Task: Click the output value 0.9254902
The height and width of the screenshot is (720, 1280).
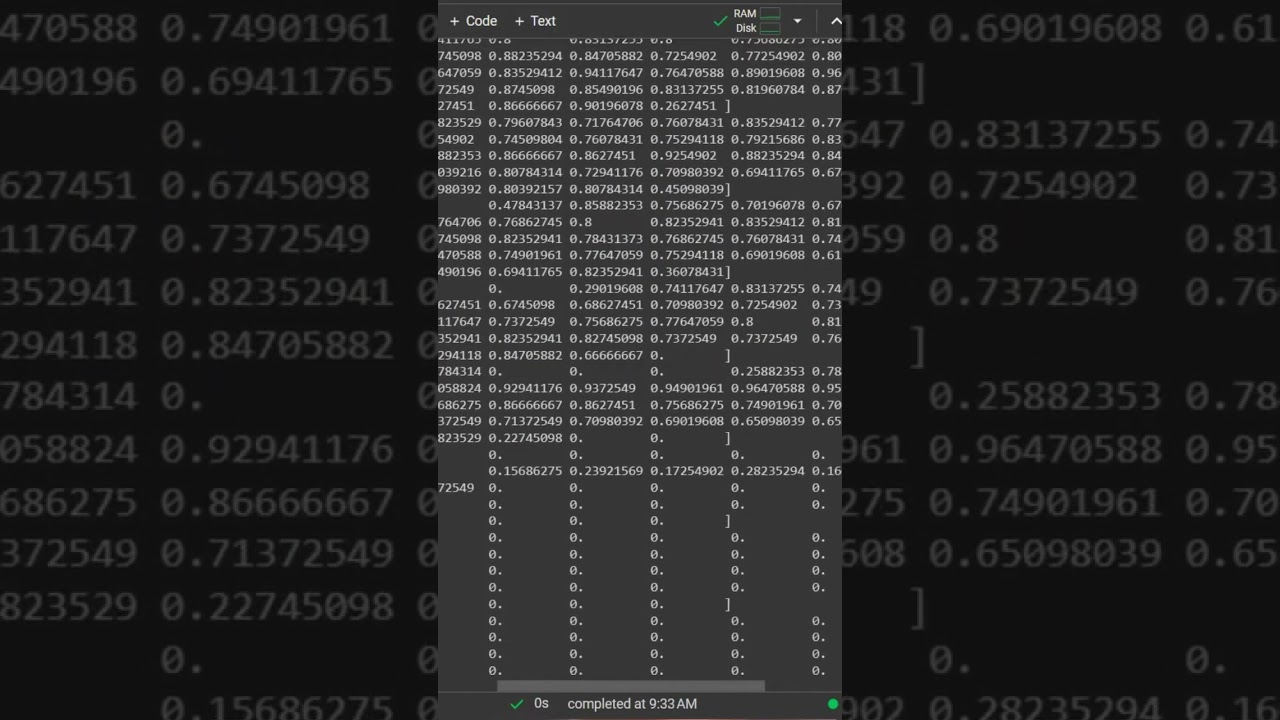Action: [683, 156]
